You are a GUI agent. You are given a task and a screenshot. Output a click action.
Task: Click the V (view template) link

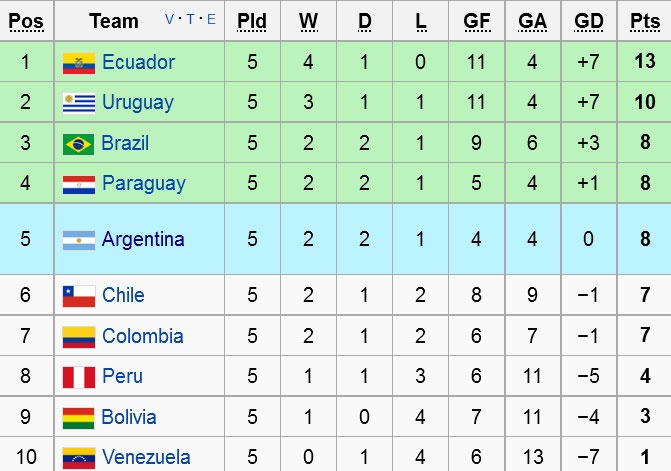click(169, 19)
